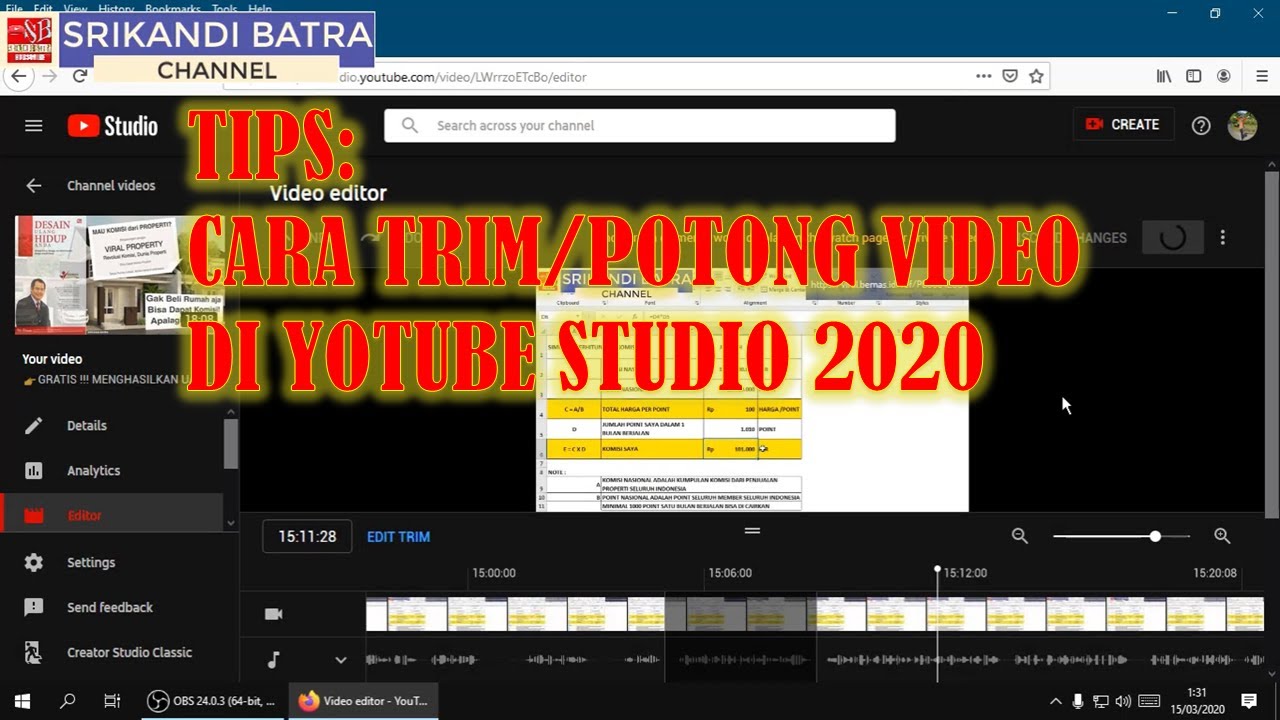
Task: Zoom in the timeline with magnifier plus
Action: coord(1222,536)
